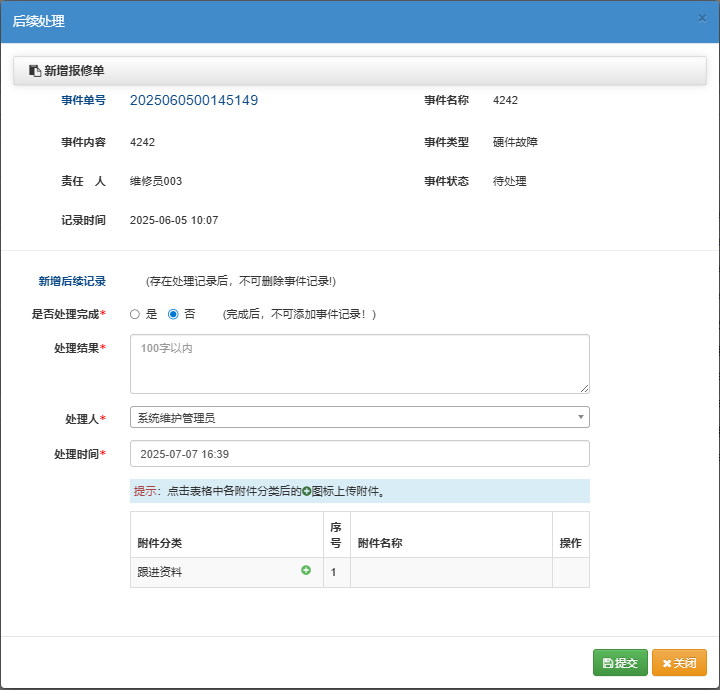Select the 否 radio button
Image resolution: width=720 pixels, height=690 pixels.
(173, 314)
